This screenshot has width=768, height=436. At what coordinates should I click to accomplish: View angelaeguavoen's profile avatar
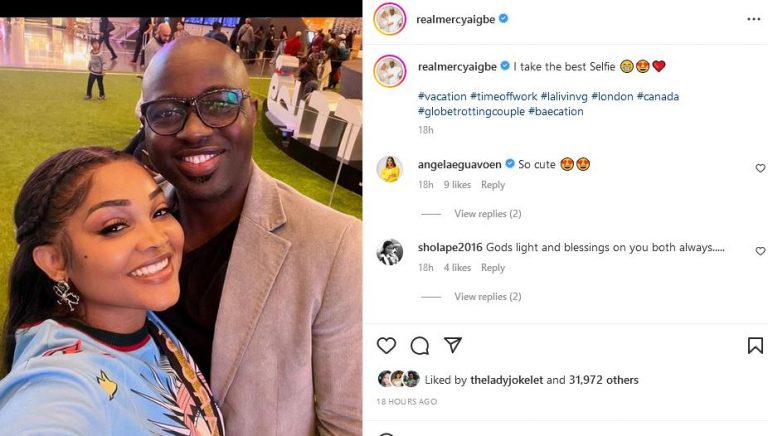pos(389,169)
